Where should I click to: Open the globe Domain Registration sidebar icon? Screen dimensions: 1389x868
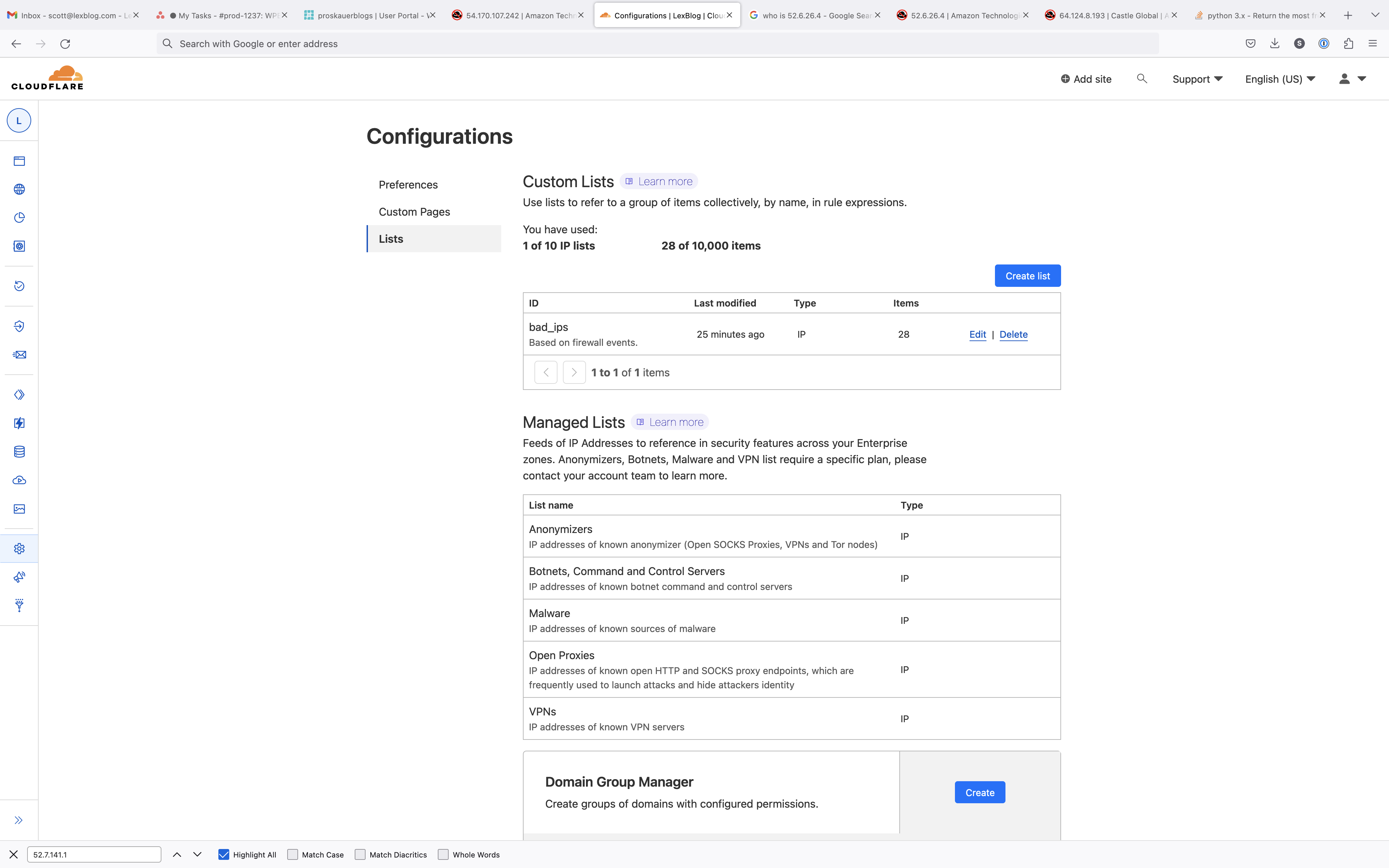pos(20,190)
